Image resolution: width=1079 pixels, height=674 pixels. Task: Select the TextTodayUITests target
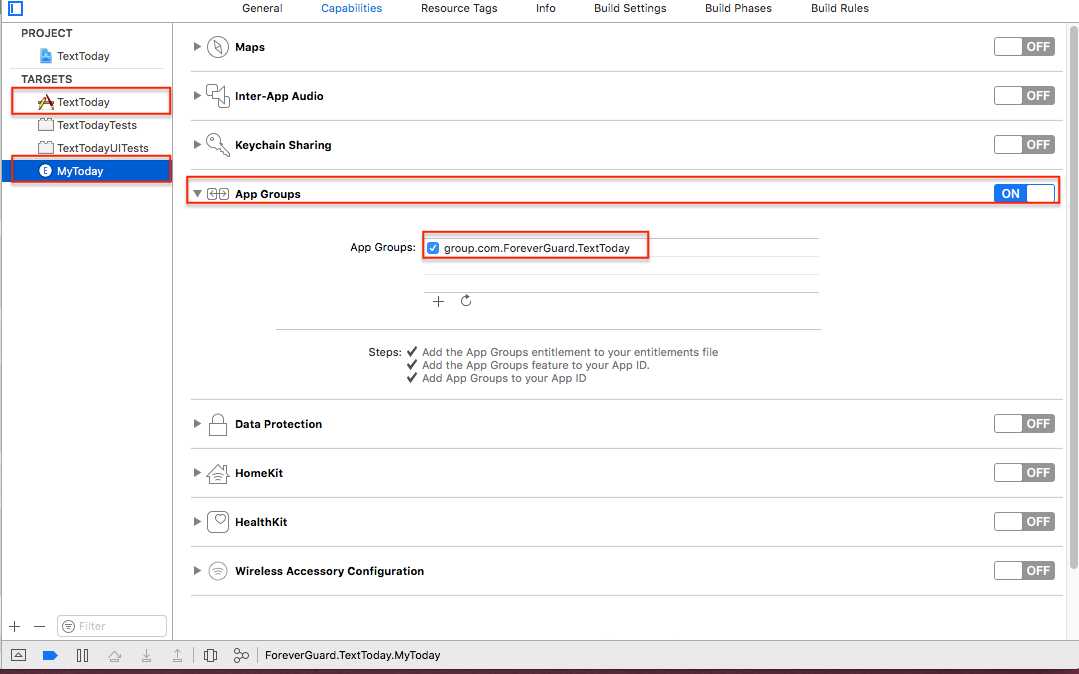[x=103, y=148]
